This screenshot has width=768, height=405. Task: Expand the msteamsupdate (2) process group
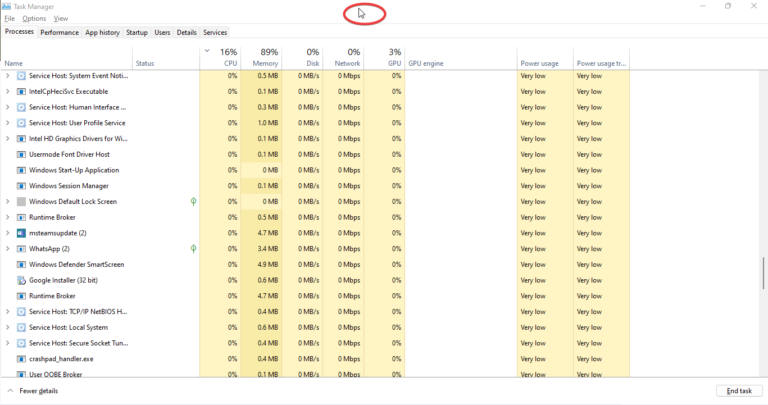(8, 233)
